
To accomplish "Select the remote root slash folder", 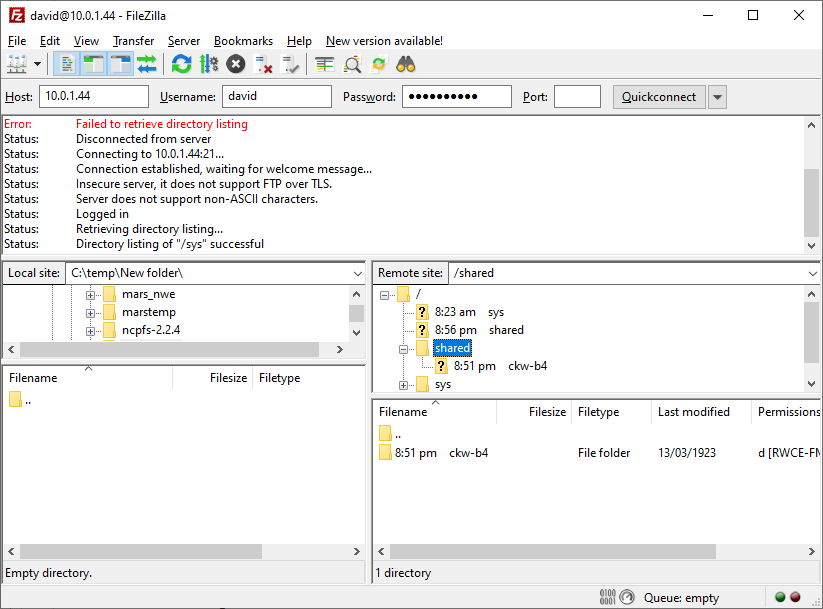I will [x=418, y=294].
